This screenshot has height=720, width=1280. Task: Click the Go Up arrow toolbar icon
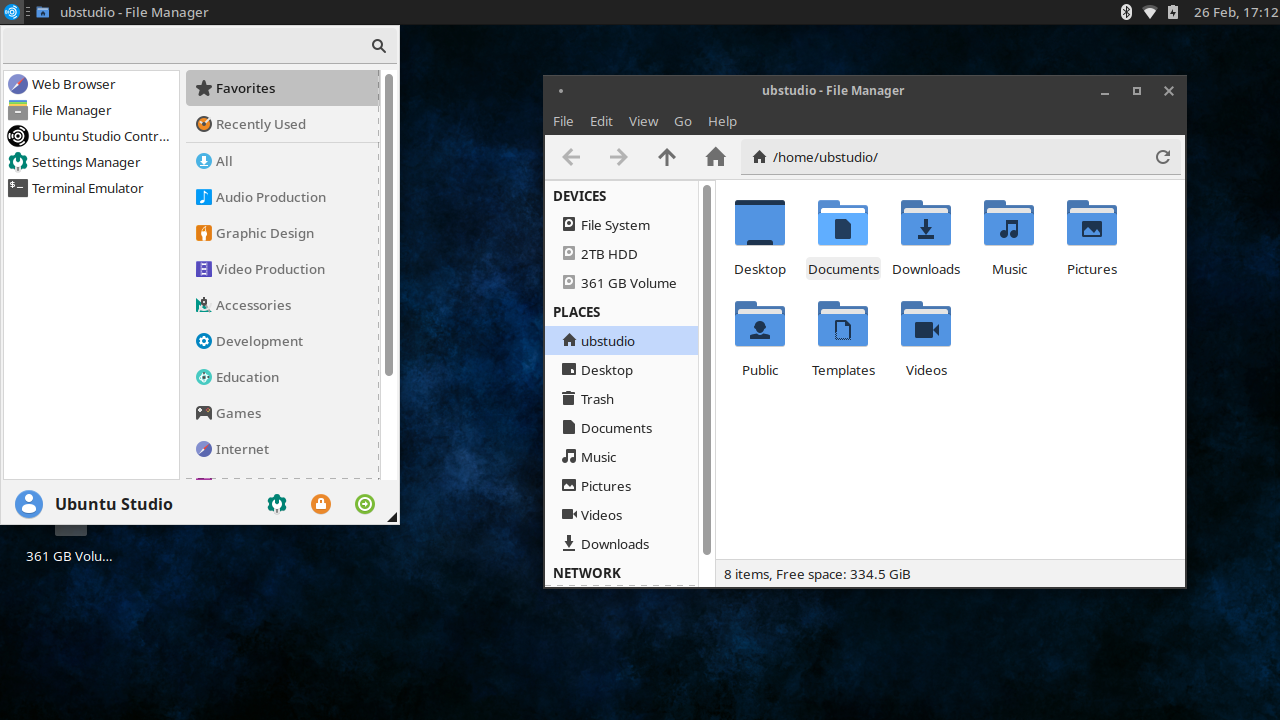pyautogui.click(x=667, y=157)
